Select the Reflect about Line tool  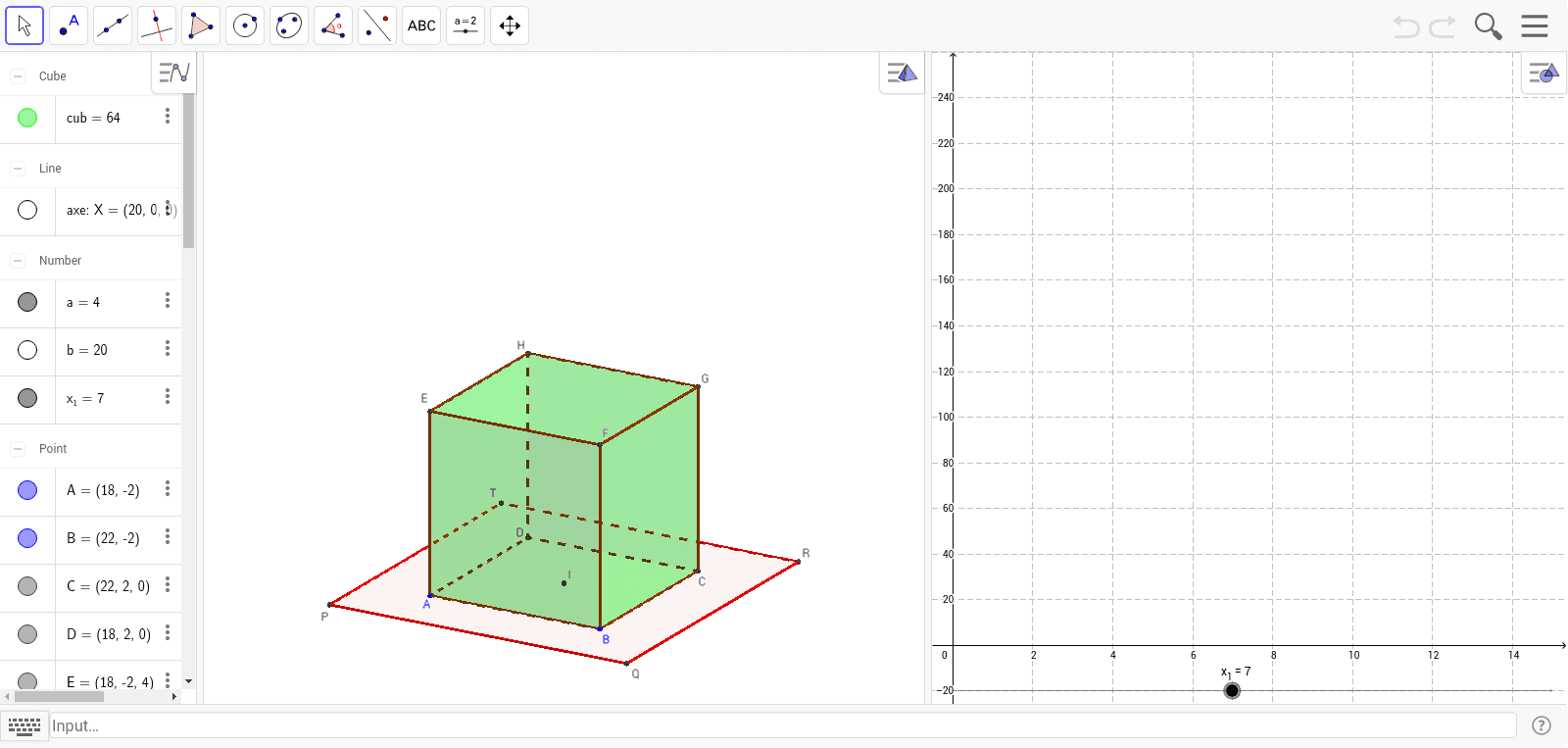tap(377, 25)
